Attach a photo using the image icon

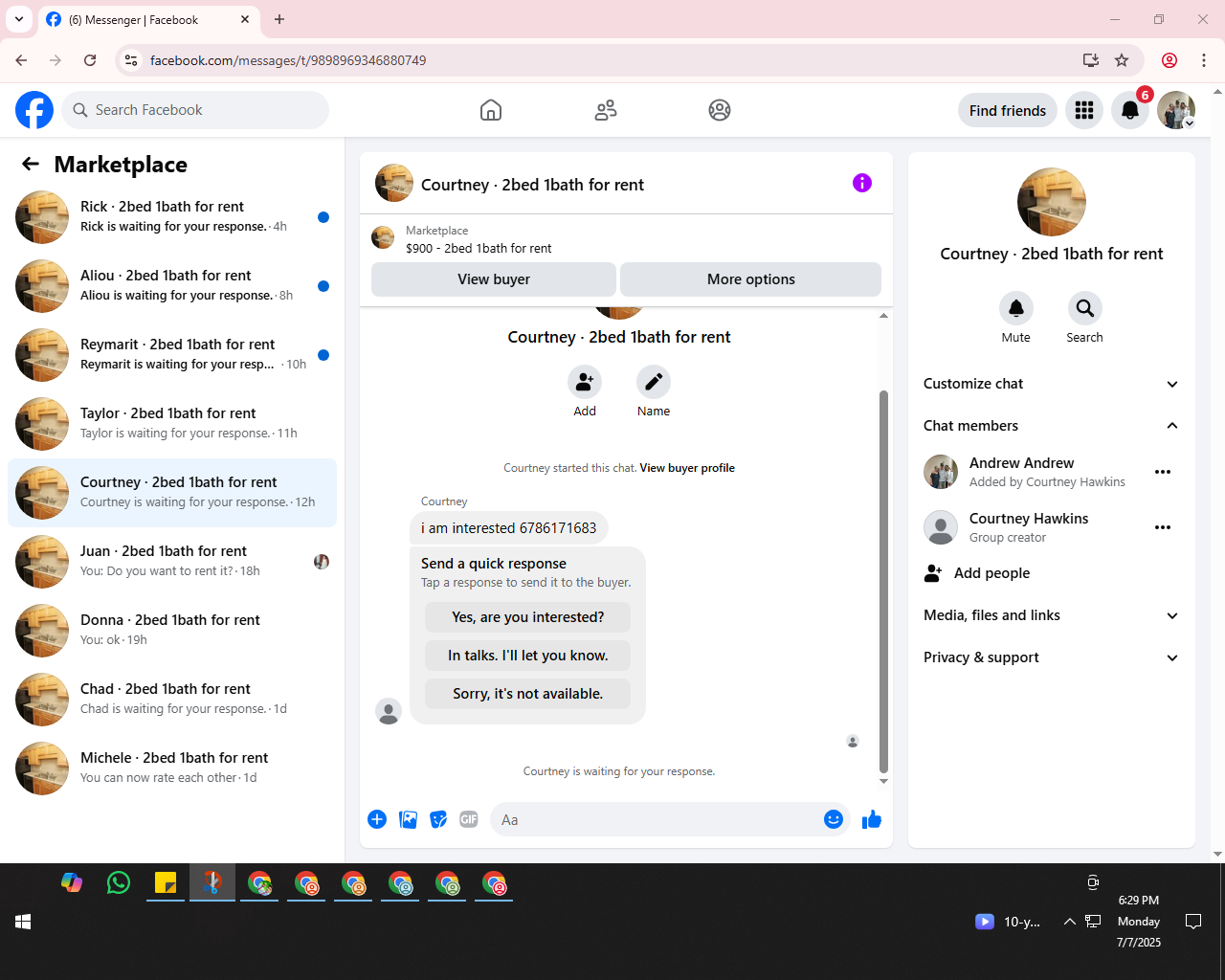point(408,819)
